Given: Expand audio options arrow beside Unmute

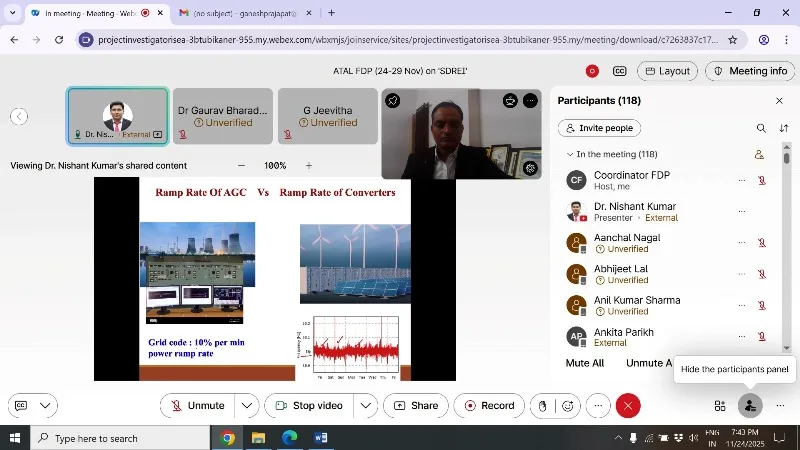Looking at the screenshot, I should click(x=247, y=406).
